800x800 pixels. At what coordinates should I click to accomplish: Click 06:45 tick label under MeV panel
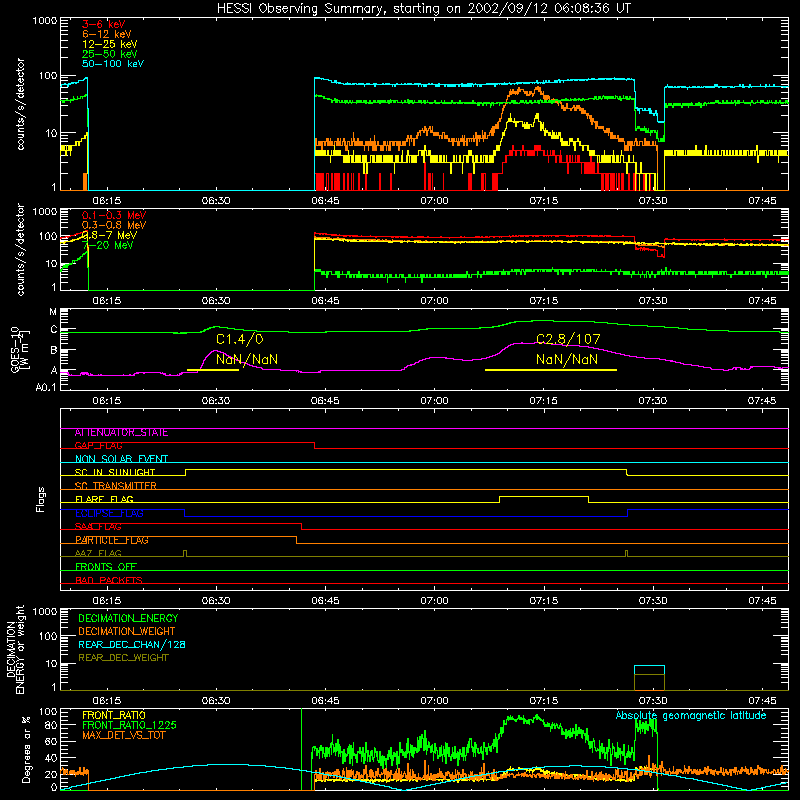[325, 301]
